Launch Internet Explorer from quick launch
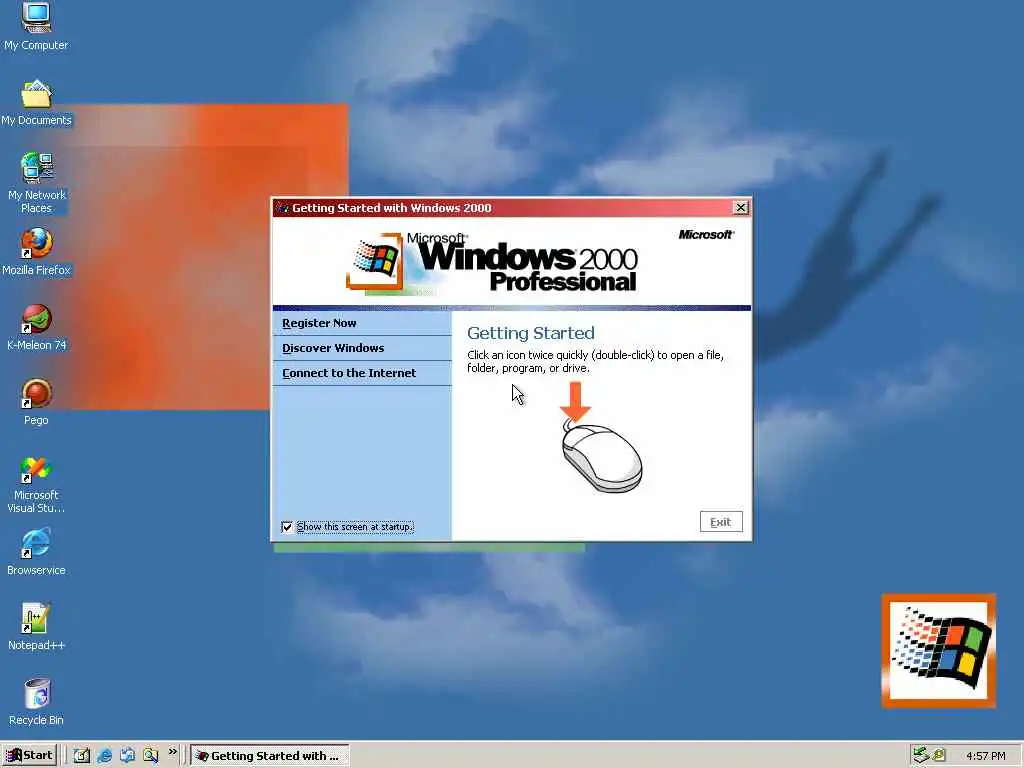Image resolution: width=1024 pixels, height=768 pixels. point(104,756)
